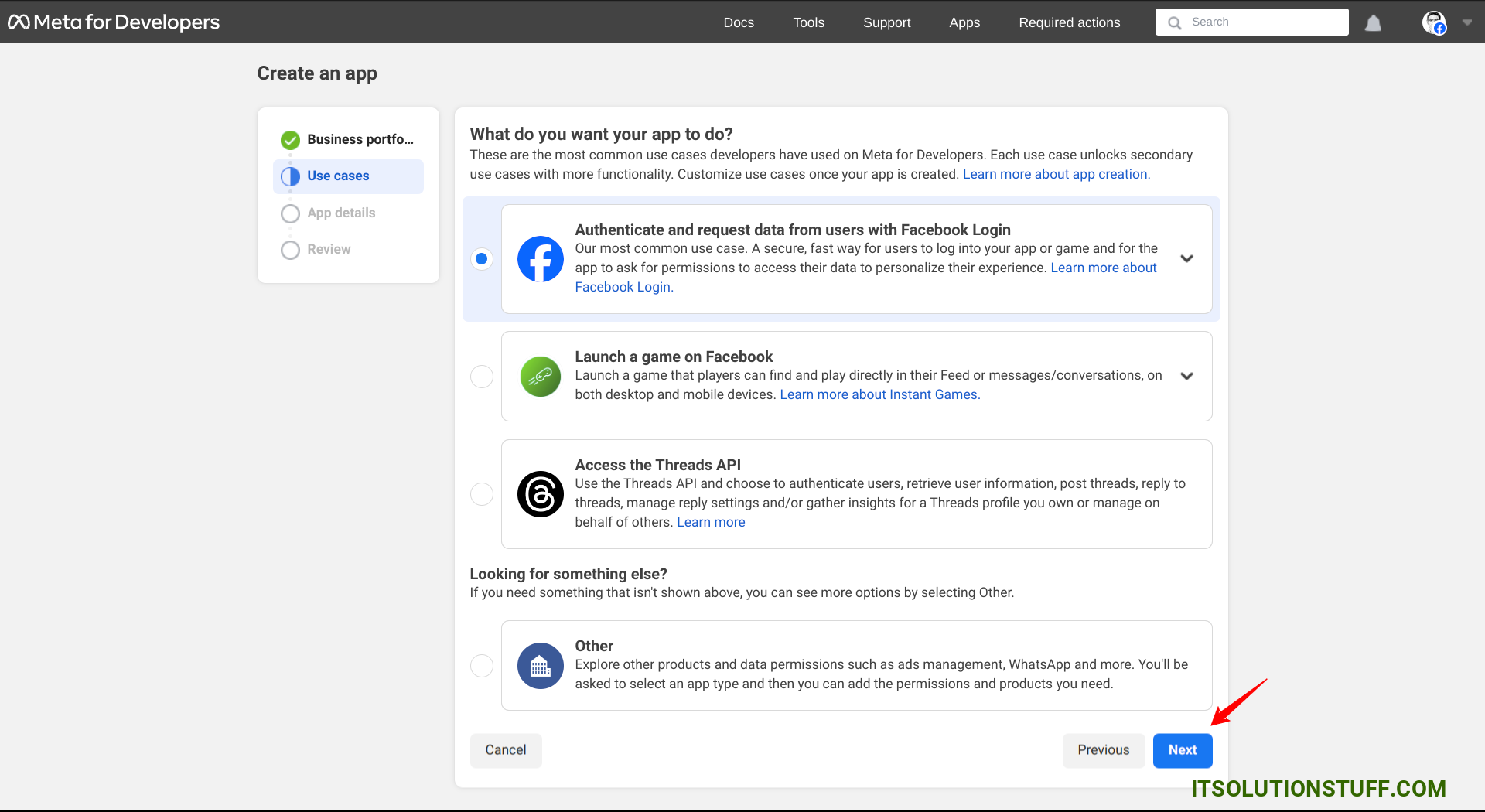Click the user profile avatar
The image size is (1485, 812).
[1434, 22]
